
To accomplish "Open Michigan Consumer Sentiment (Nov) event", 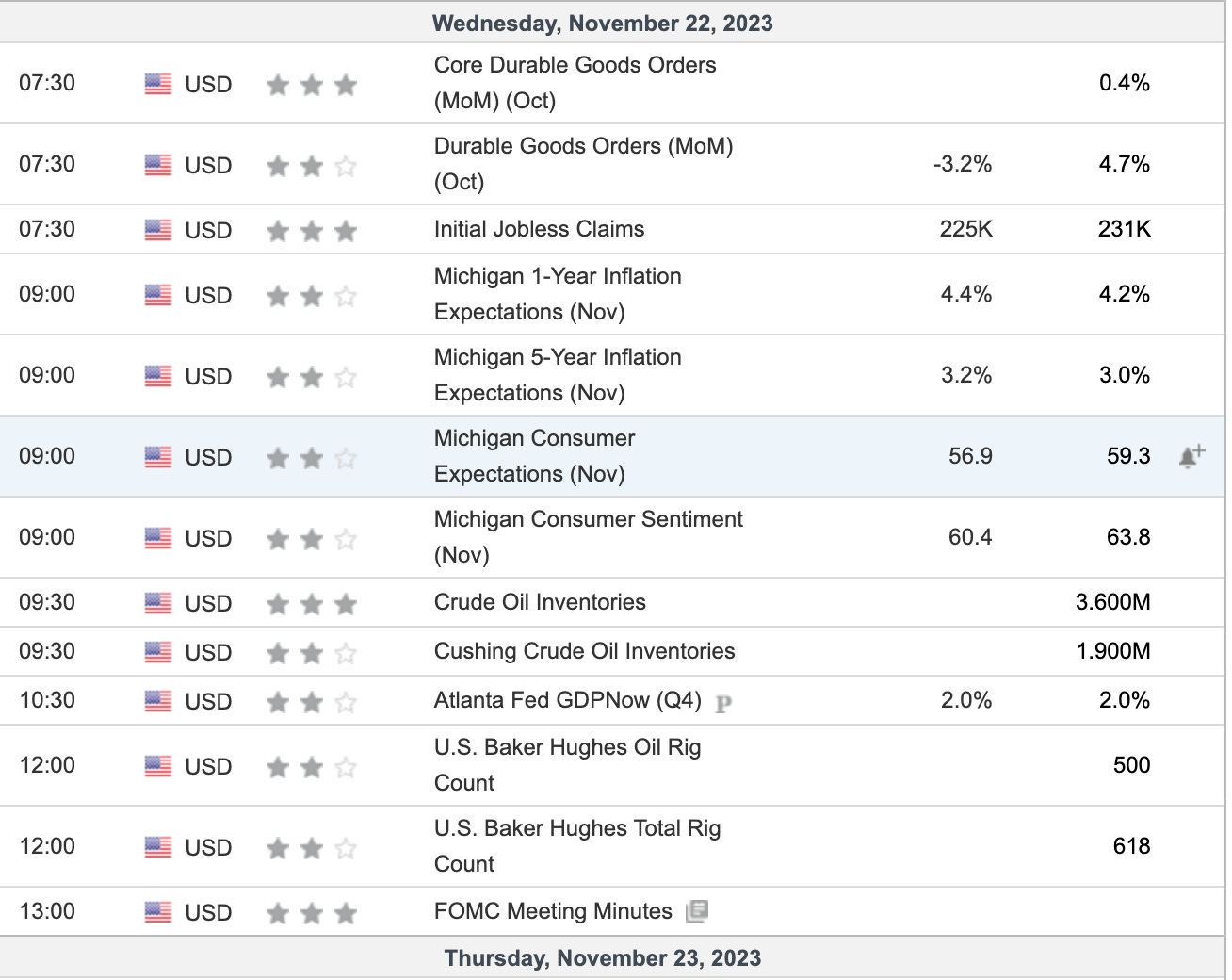I will click(x=589, y=537).
